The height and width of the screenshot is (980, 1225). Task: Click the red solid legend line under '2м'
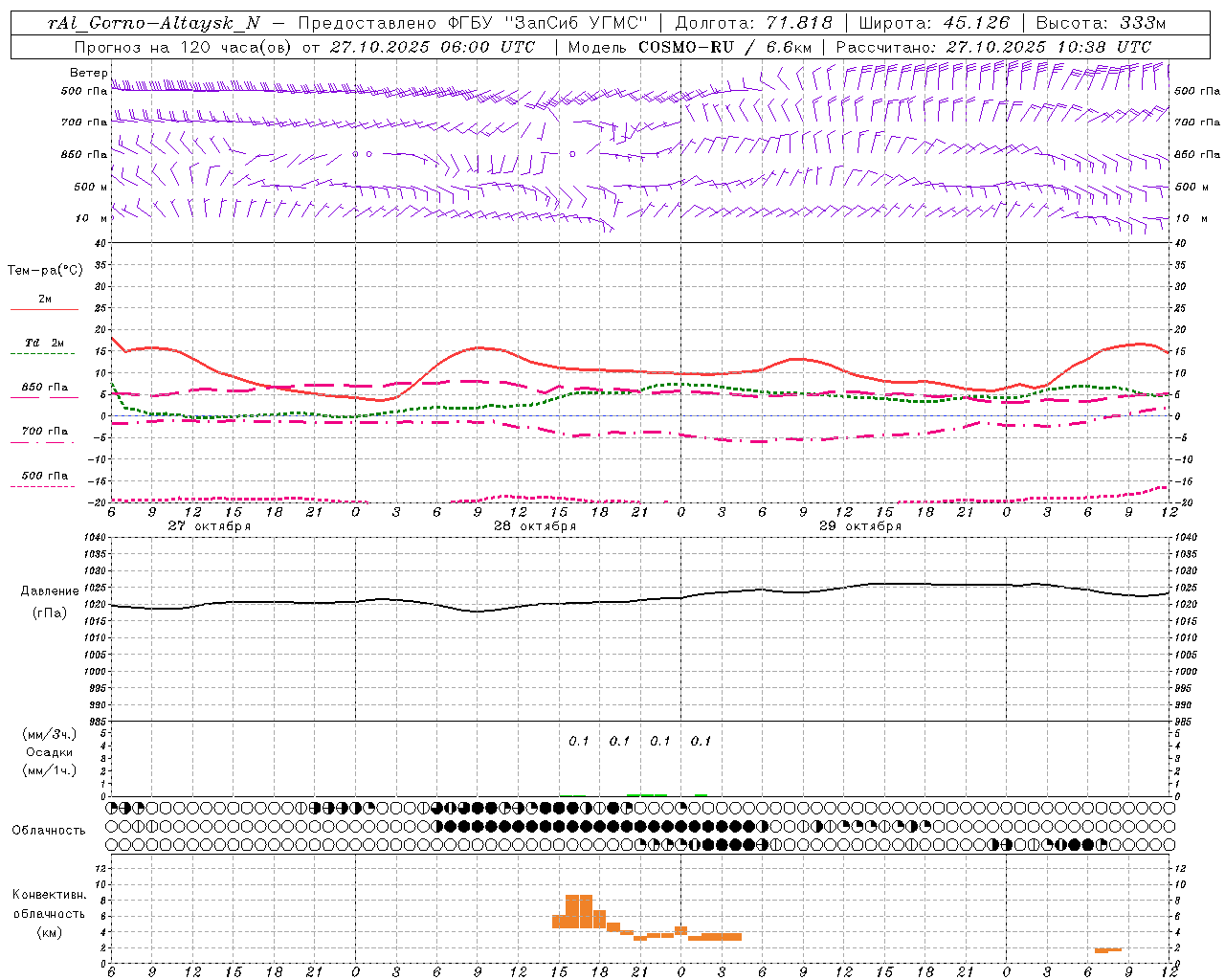click(x=44, y=309)
